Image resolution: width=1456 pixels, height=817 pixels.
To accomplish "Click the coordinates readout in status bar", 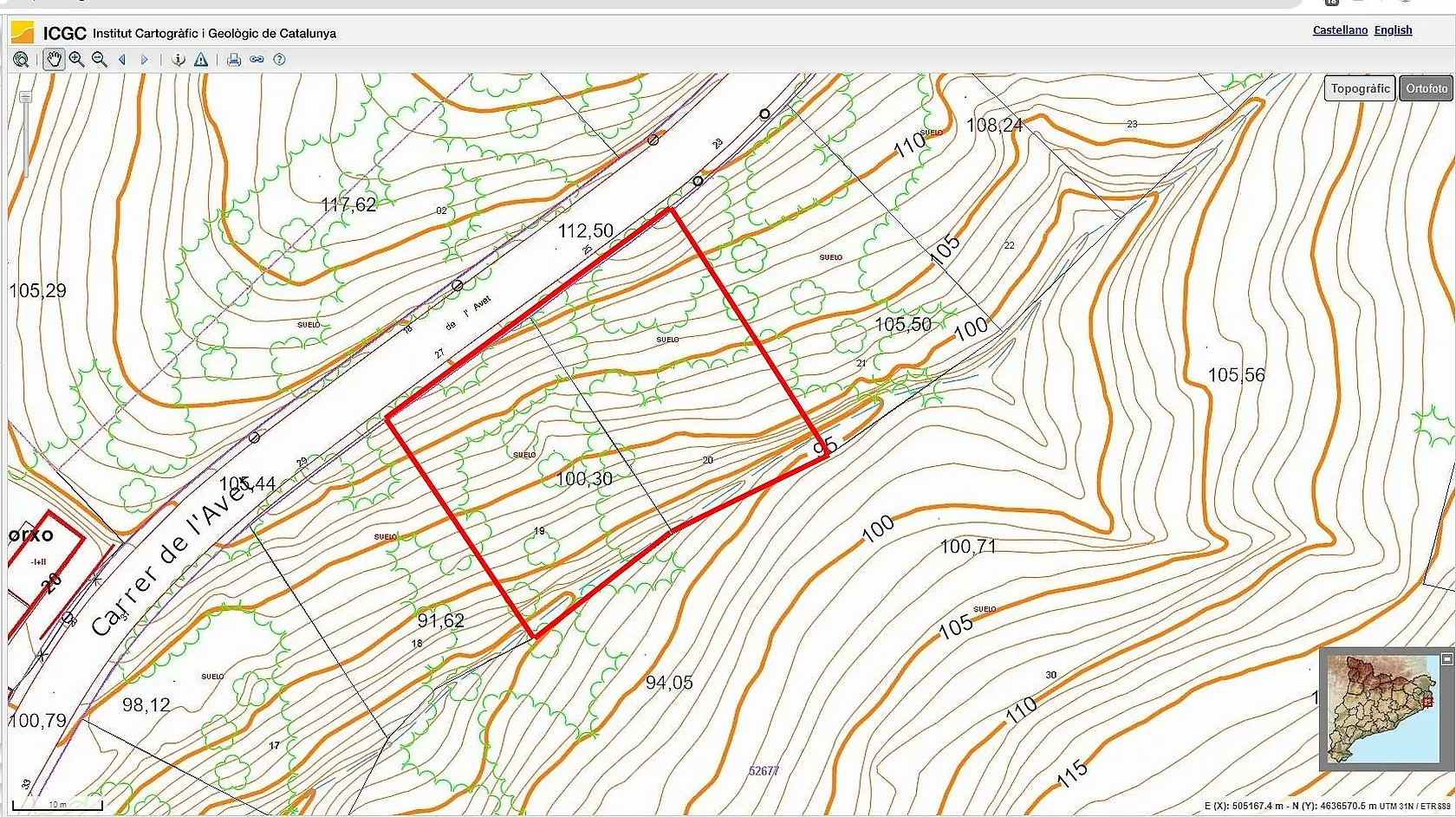I will [1327, 806].
